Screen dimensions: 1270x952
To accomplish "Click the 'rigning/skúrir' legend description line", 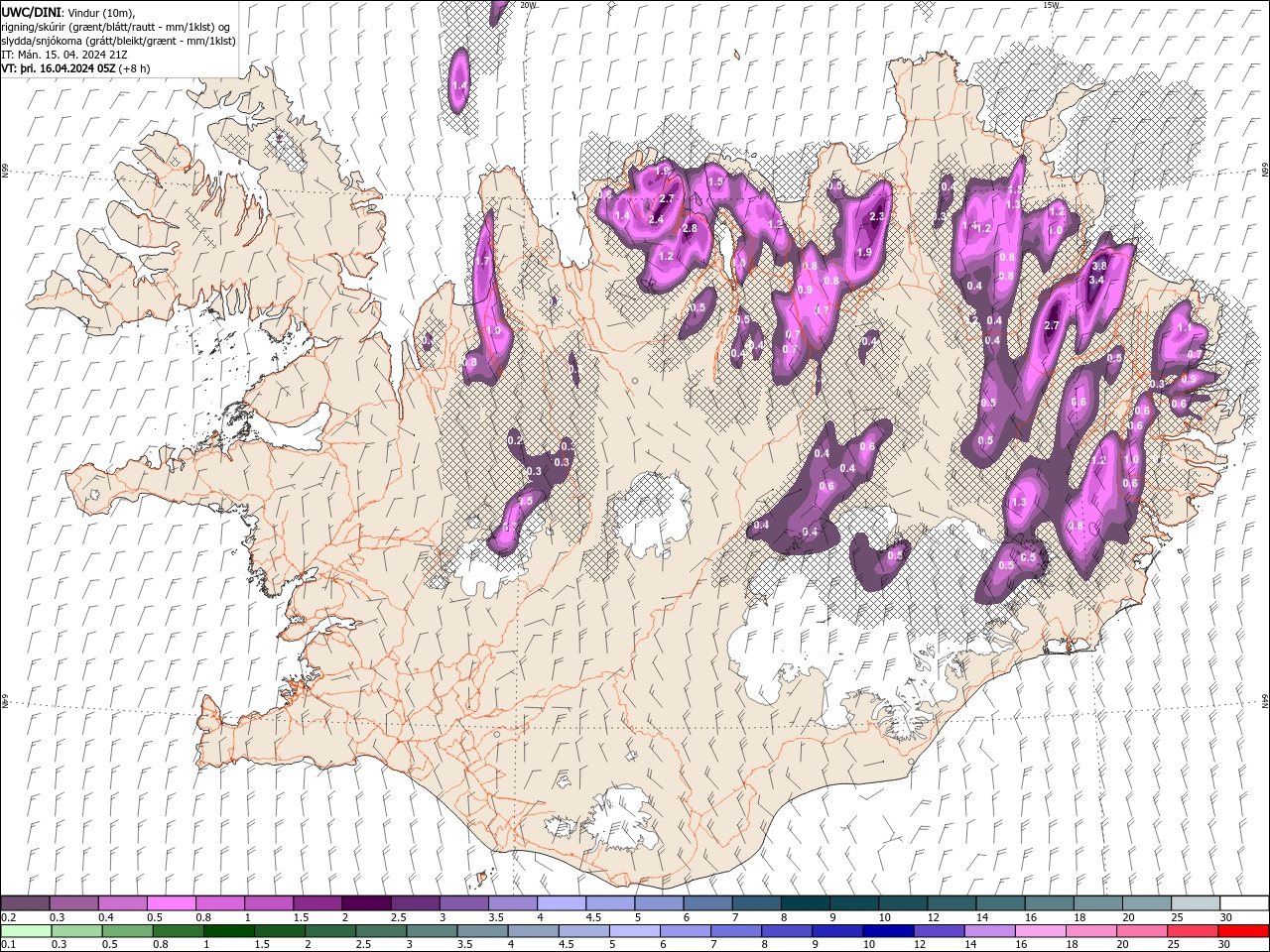I will (x=116, y=27).
